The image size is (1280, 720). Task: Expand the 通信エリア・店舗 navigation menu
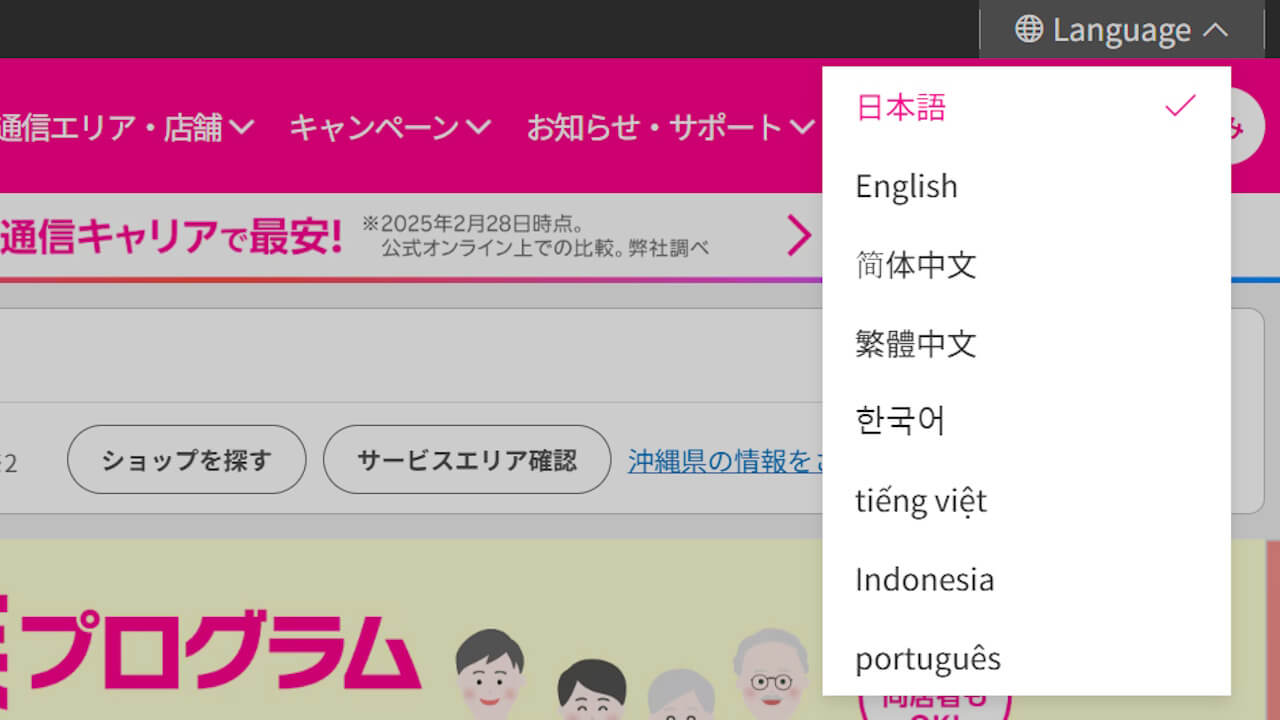(126, 127)
